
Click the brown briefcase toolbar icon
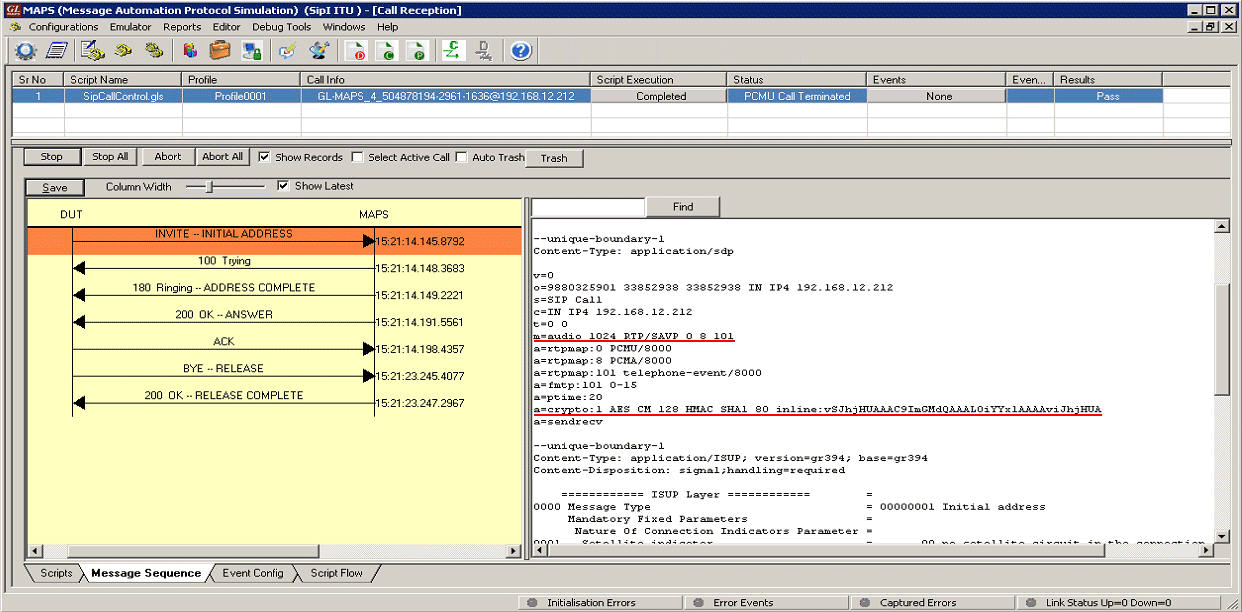[220, 50]
